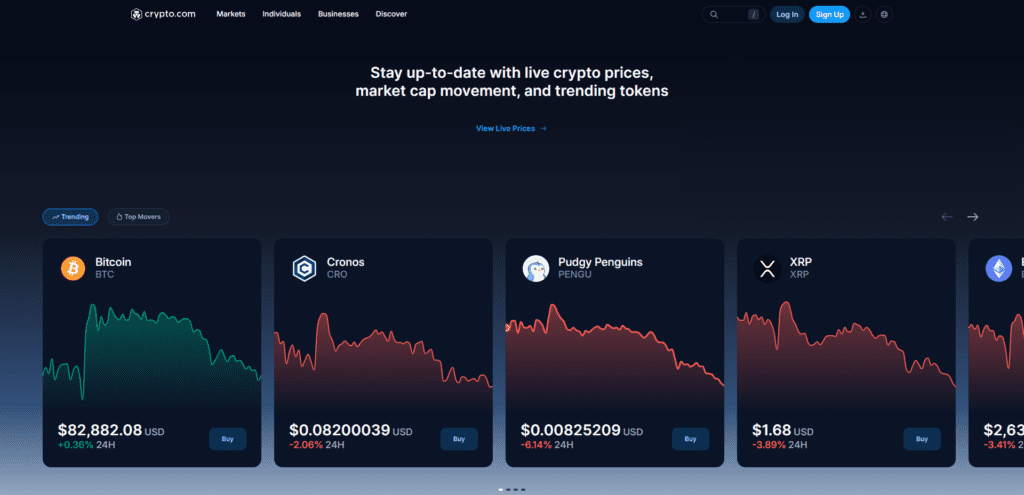
Task: Click the left carousel arrow
Action: point(947,217)
